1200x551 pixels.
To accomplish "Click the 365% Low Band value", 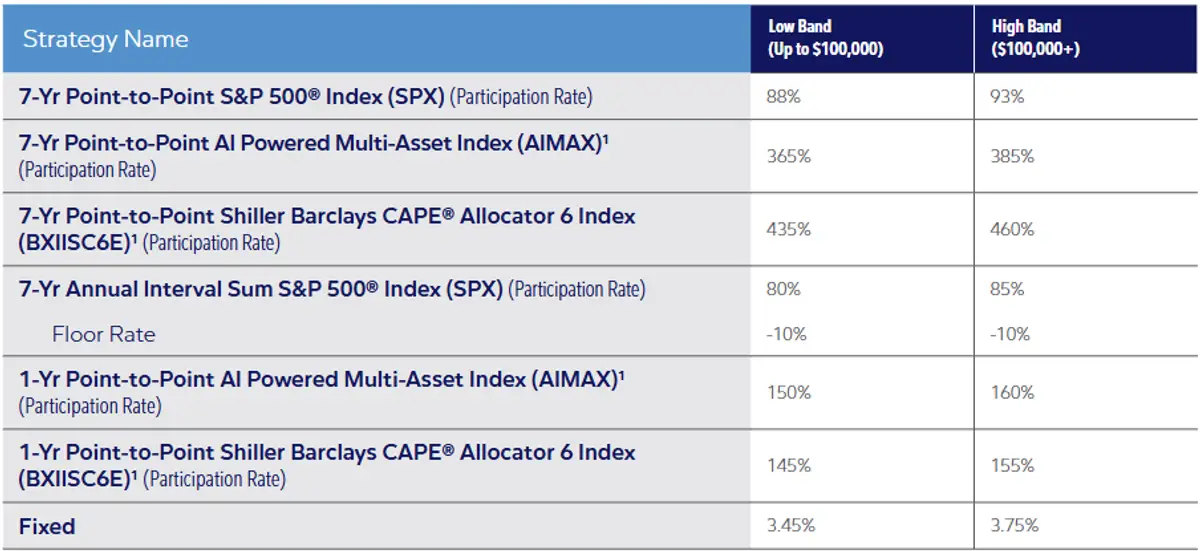I will click(787, 157).
